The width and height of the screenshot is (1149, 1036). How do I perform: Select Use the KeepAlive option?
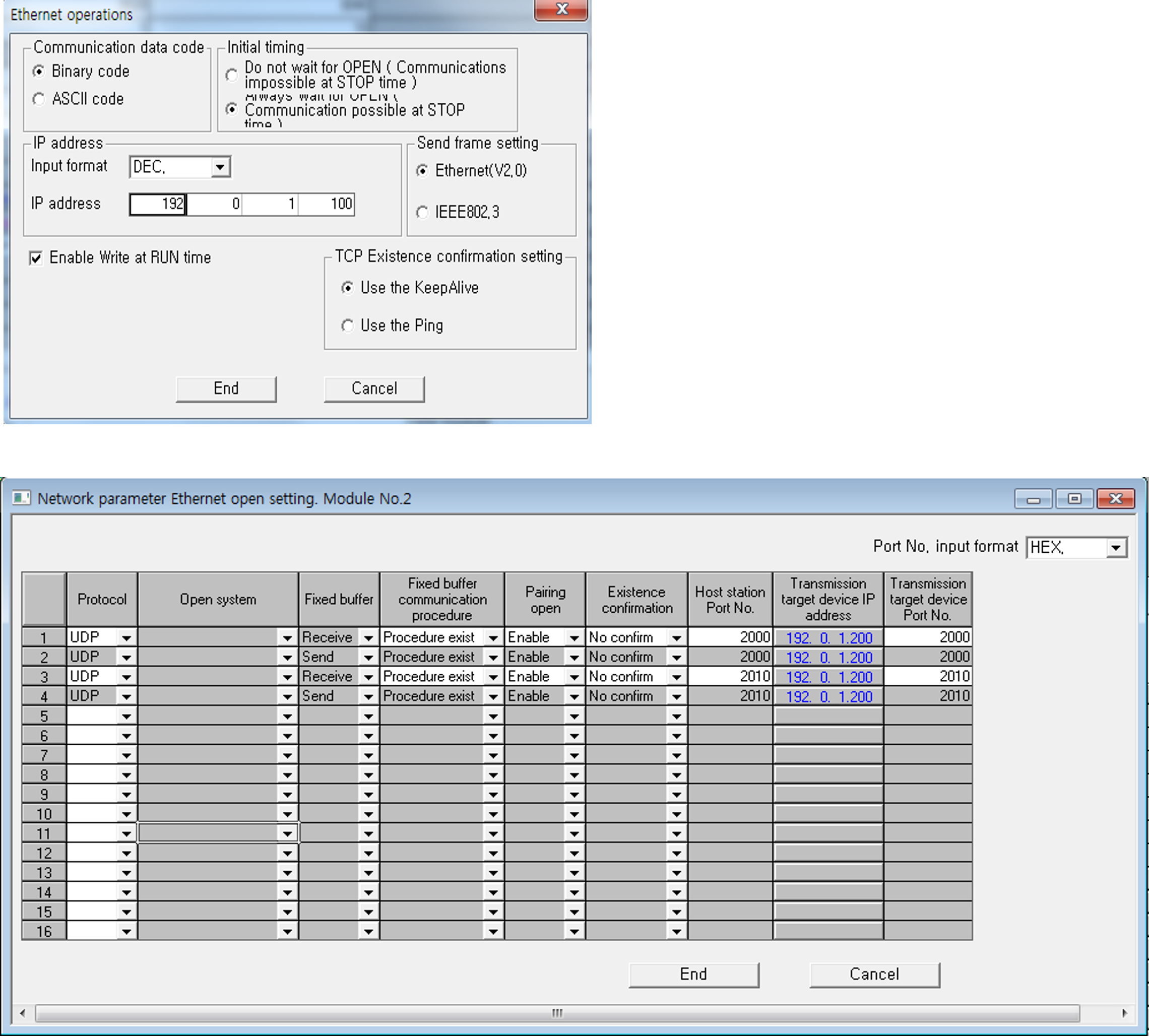click(347, 288)
